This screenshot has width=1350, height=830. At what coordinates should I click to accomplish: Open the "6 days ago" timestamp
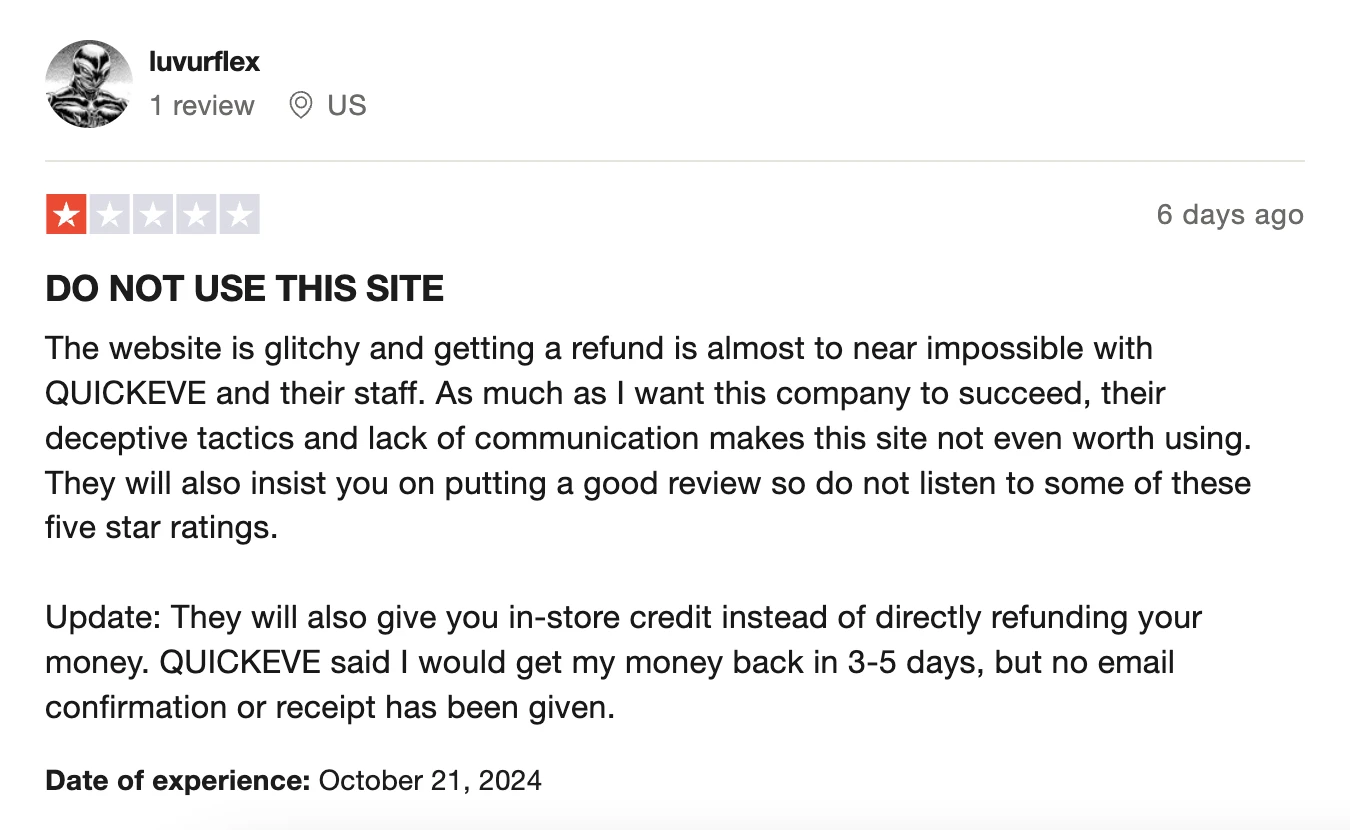(x=1230, y=215)
